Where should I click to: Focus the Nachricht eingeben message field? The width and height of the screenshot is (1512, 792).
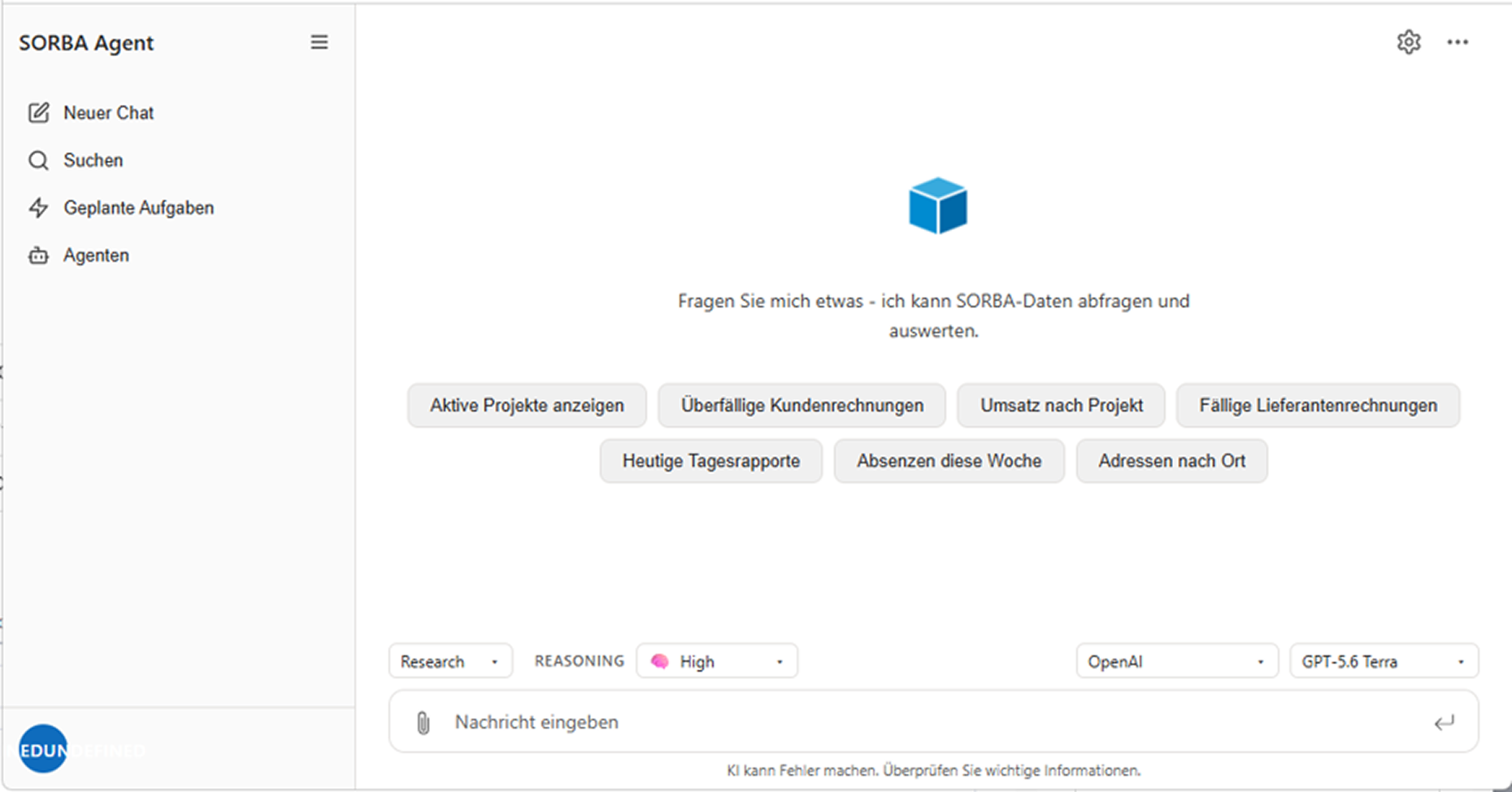[x=933, y=722]
